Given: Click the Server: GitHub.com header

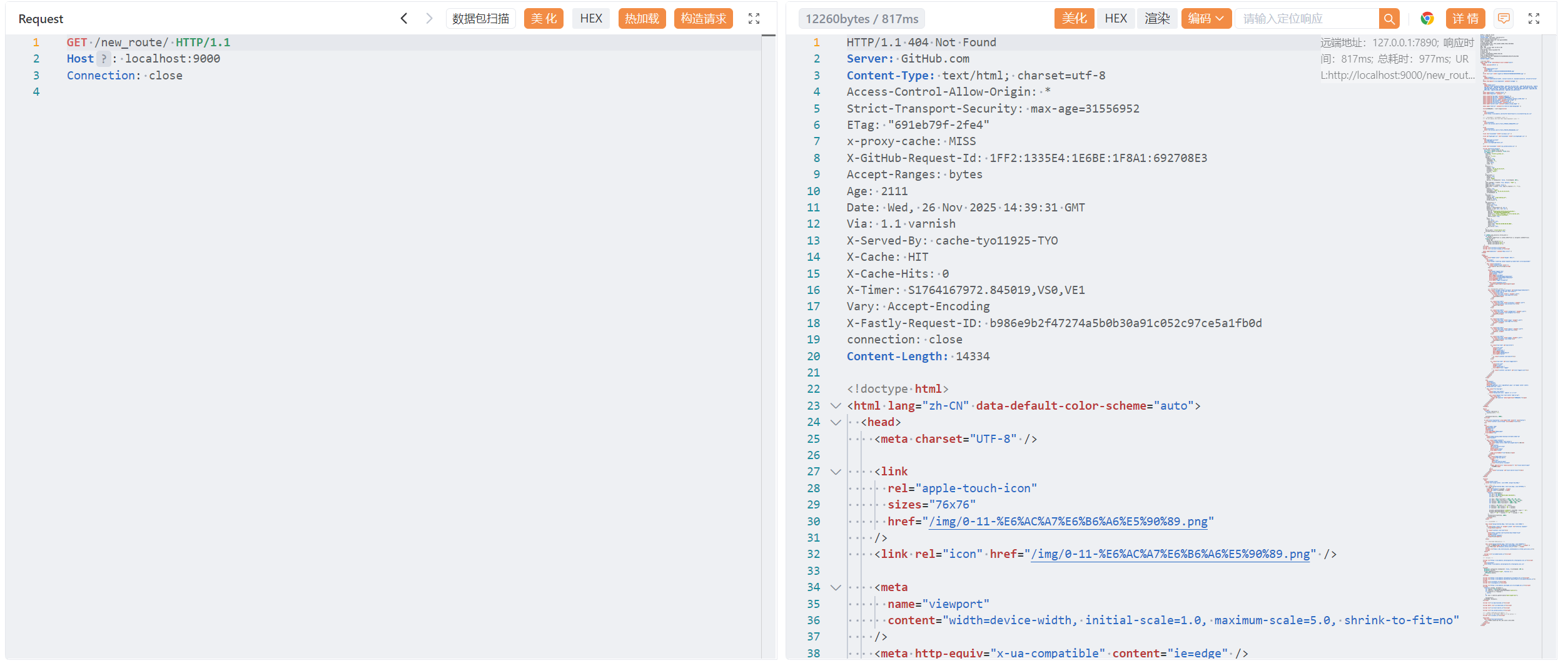Looking at the screenshot, I should (908, 59).
